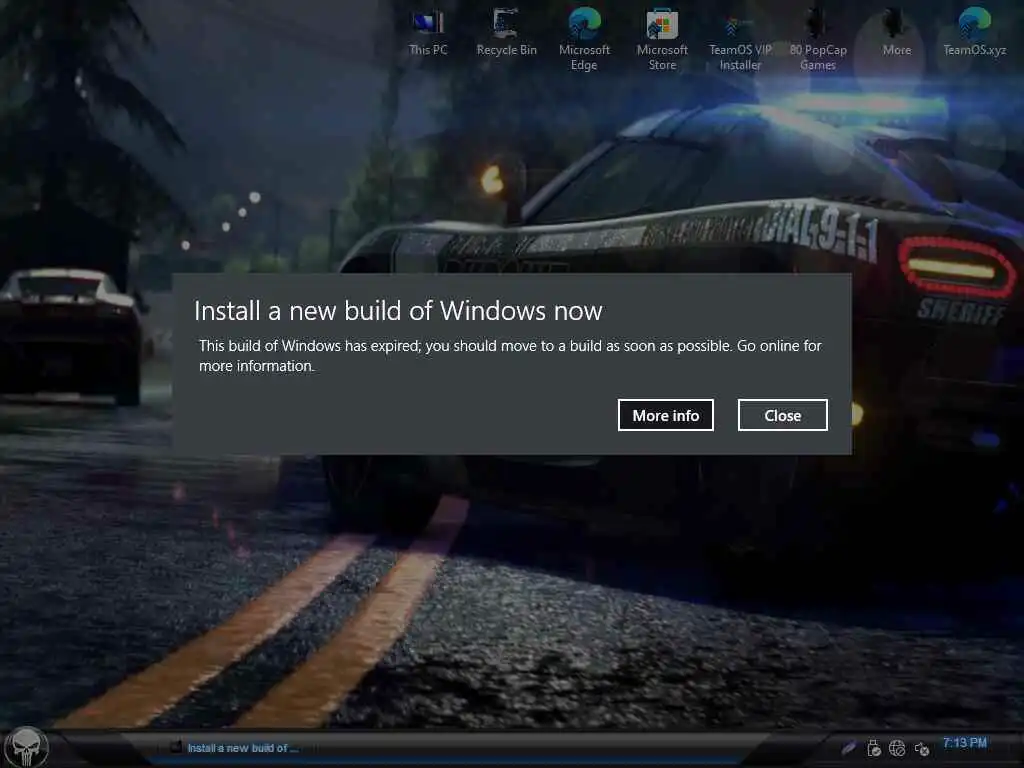Click the 7:13 PM taskbar clock
1024x768 pixels.
(x=965, y=743)
